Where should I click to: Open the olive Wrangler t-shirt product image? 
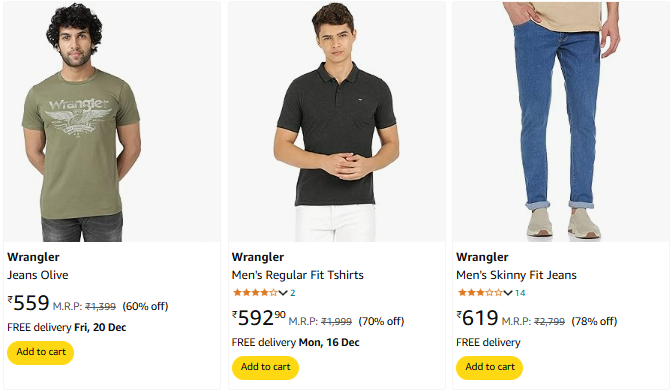coord(112,122)
